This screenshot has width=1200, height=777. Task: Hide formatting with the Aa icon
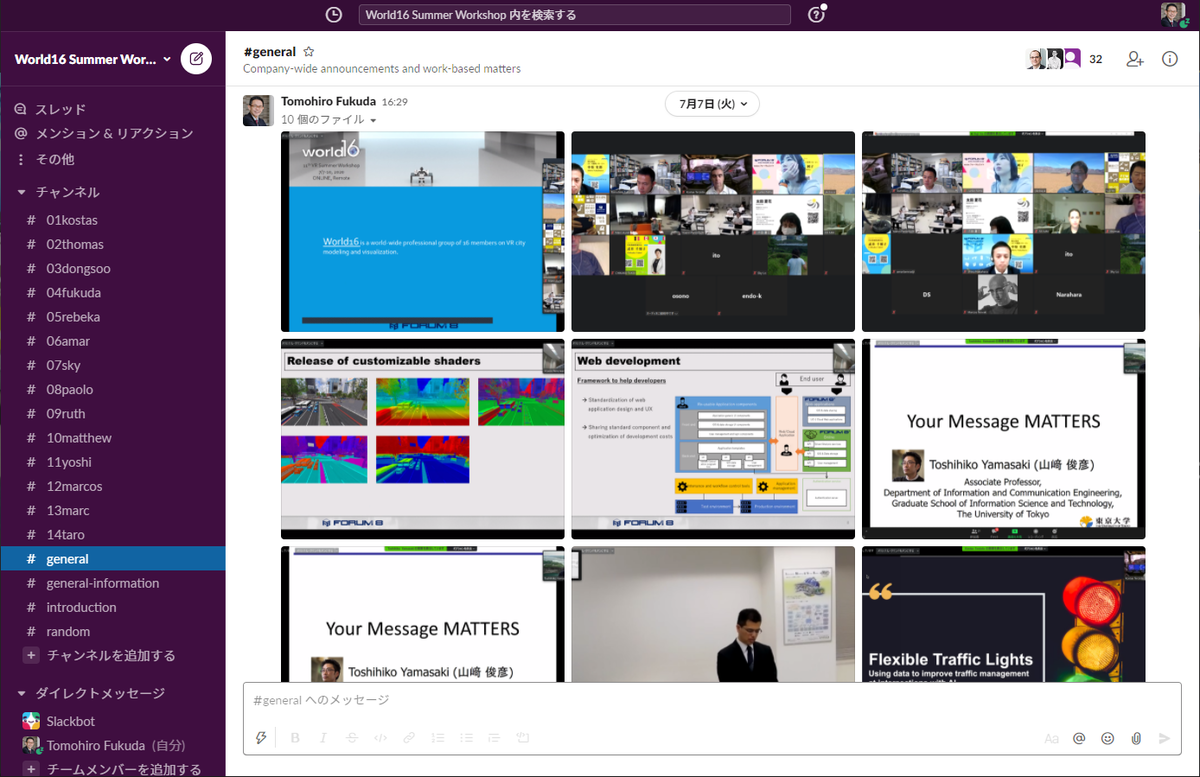(x=1051, y=738)
